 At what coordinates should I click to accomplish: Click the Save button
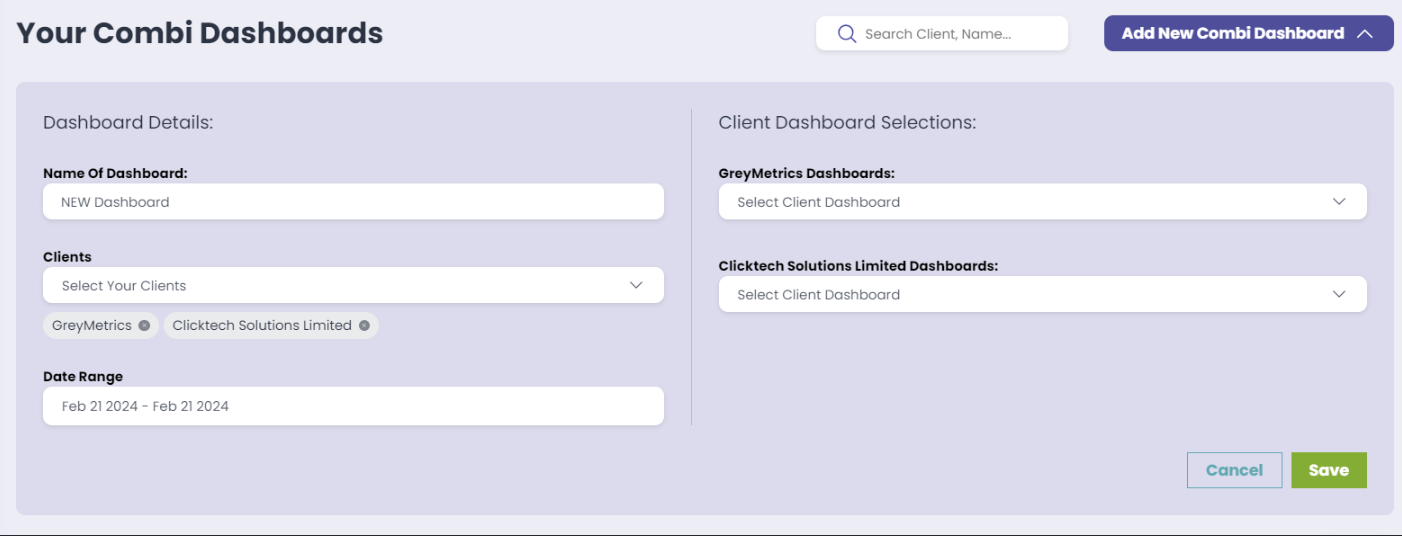point(1328,470)
